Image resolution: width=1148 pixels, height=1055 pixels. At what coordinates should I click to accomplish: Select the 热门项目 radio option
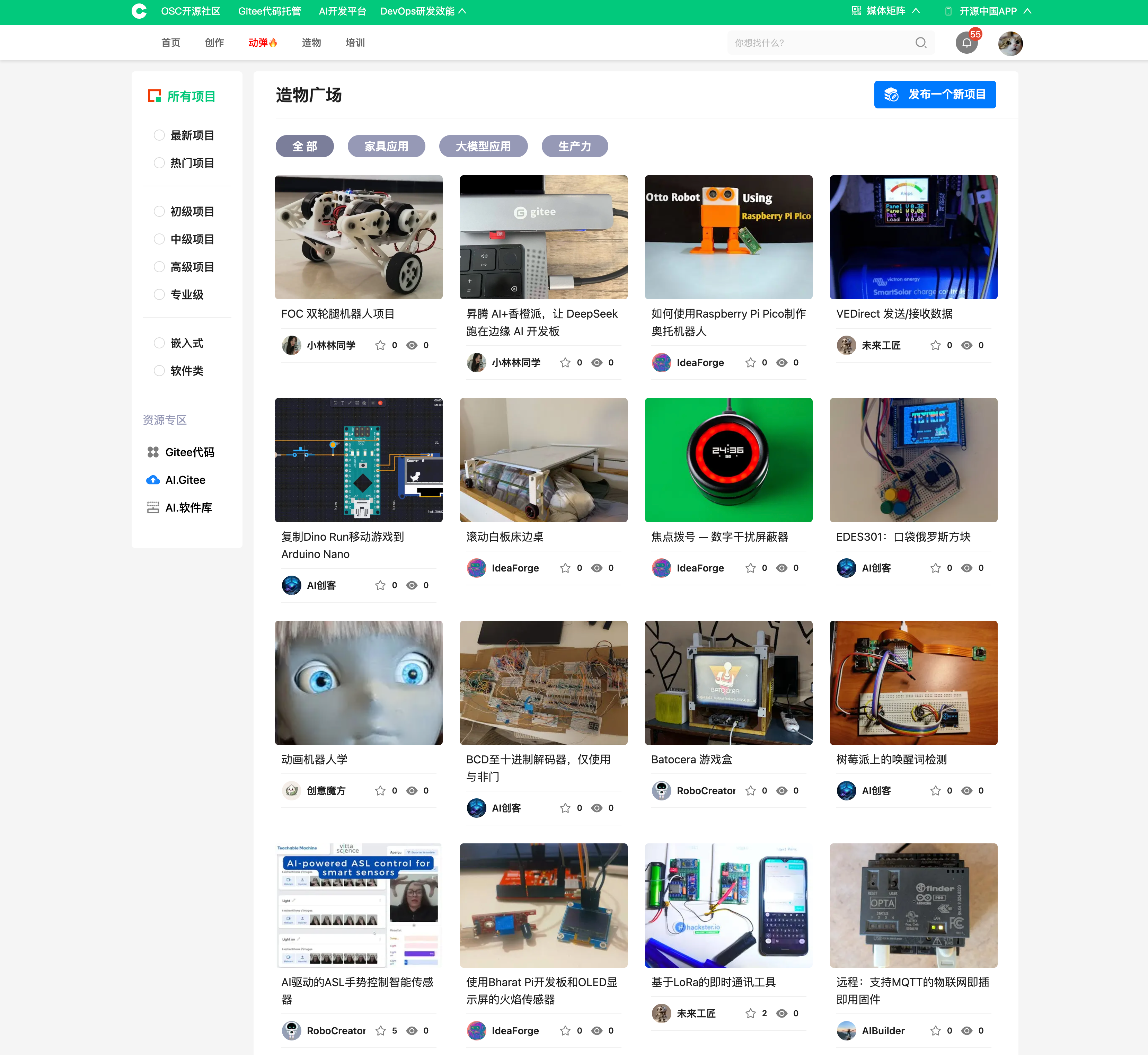click(159, 163)
